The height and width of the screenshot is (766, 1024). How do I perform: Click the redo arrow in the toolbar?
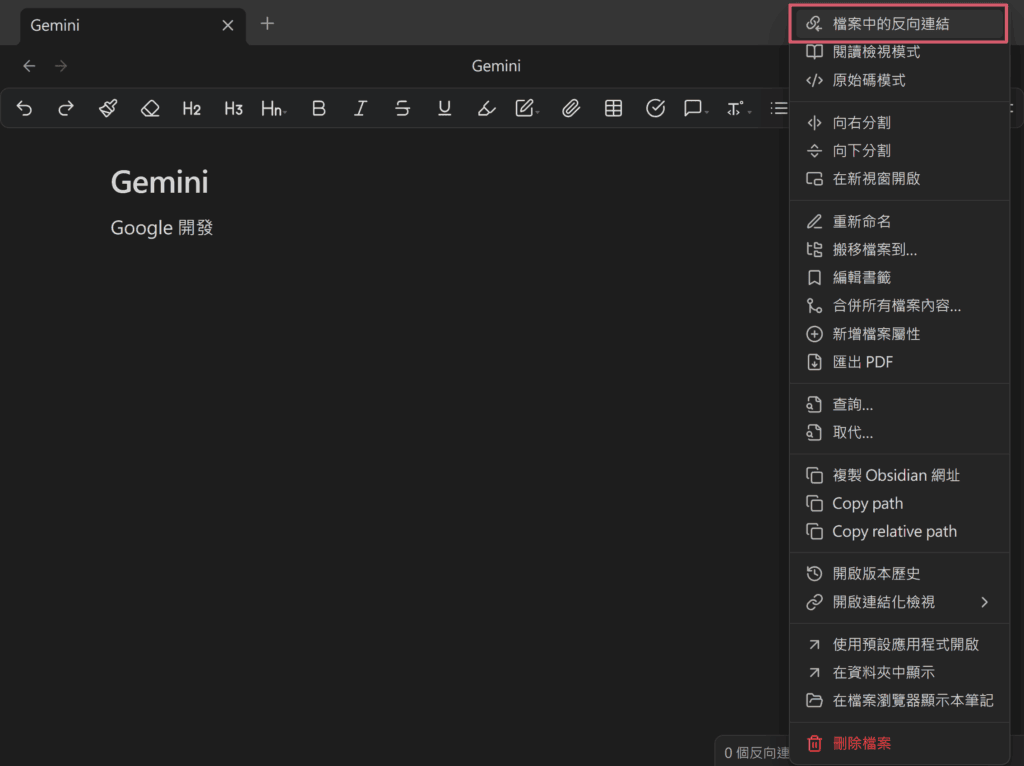point(66,109)
